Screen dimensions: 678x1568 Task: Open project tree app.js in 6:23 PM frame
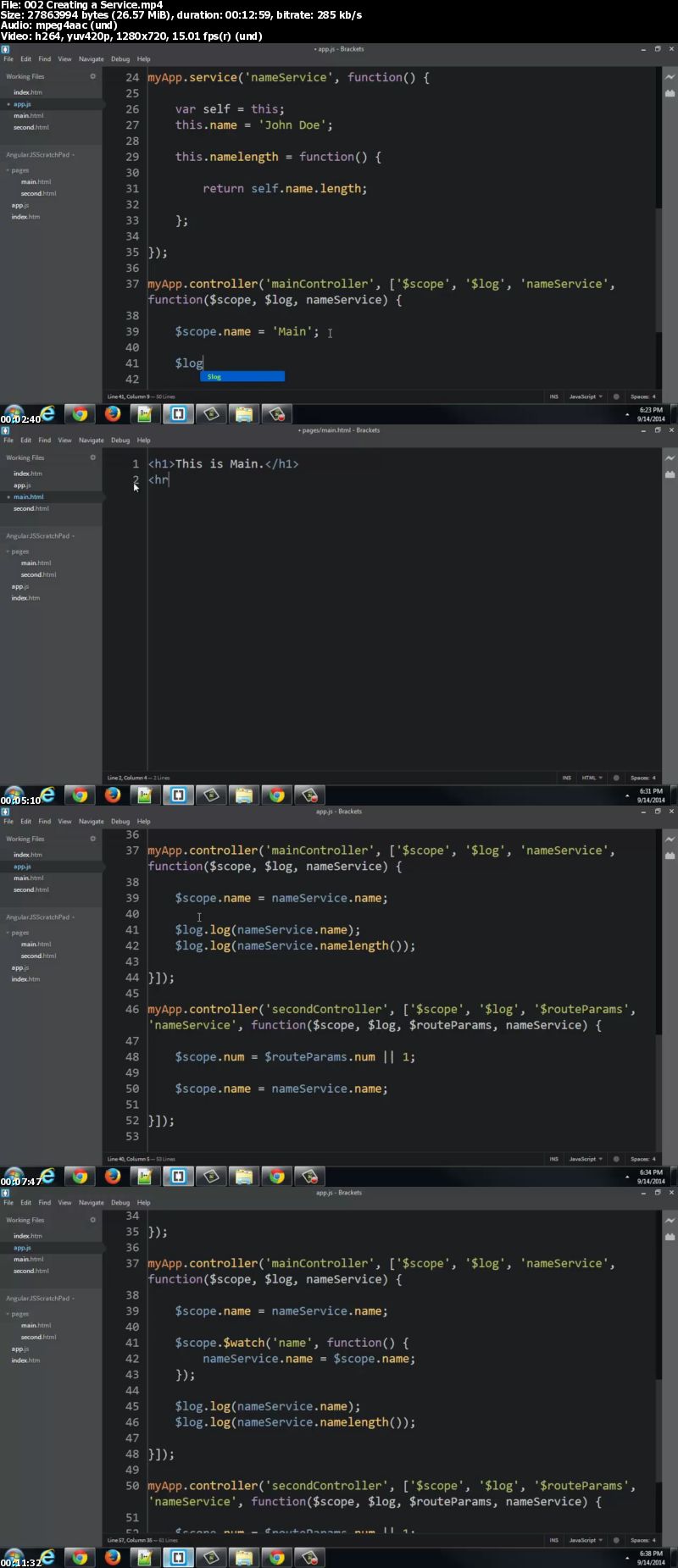pyautogui.click(x=20, y=205)
